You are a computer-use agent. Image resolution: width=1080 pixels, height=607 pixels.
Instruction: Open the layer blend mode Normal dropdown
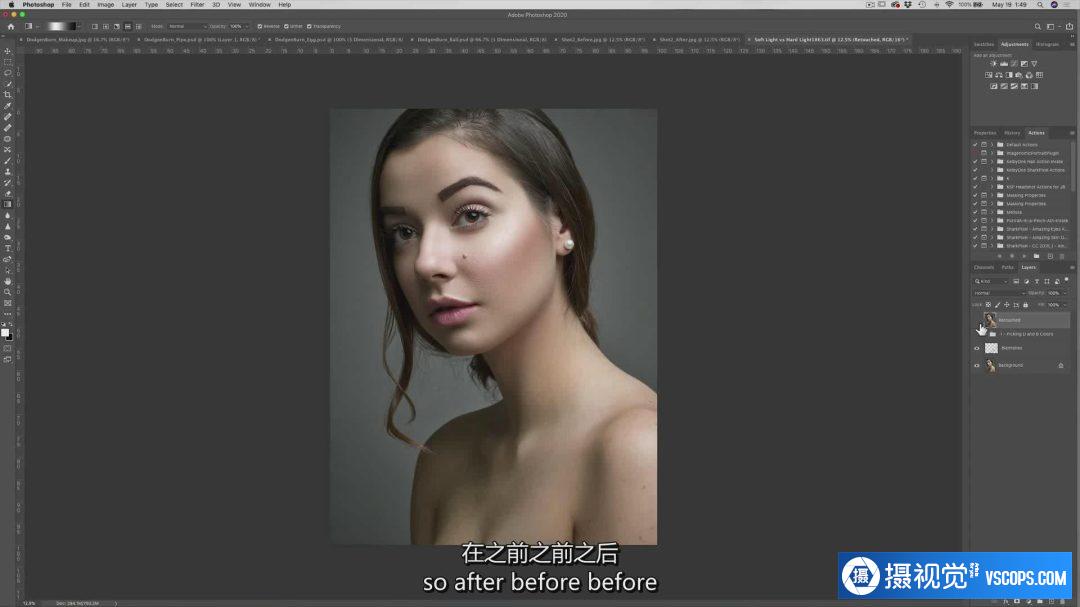tap(999, 293)
